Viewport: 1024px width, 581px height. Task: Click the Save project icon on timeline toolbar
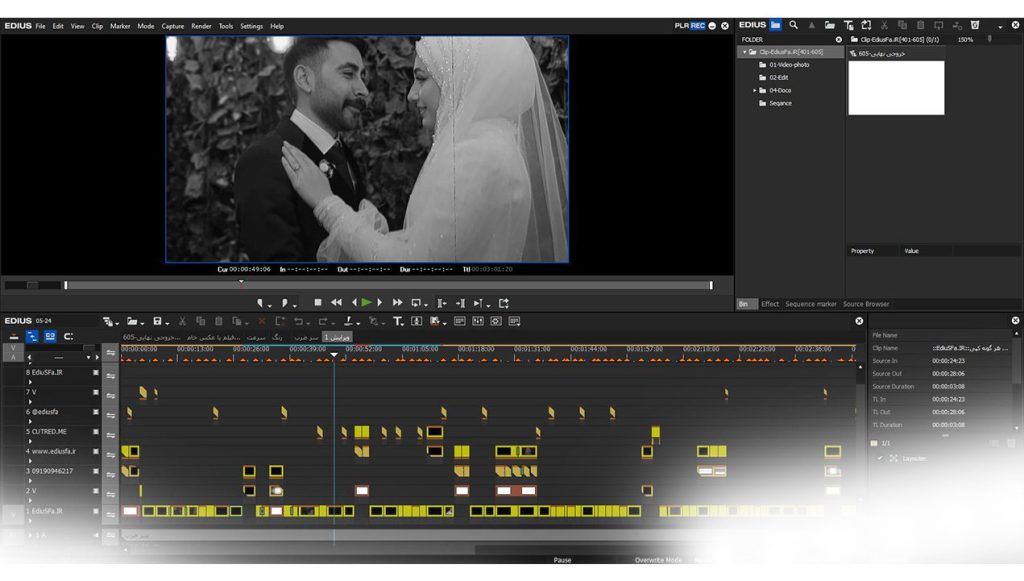pos(157,321)
